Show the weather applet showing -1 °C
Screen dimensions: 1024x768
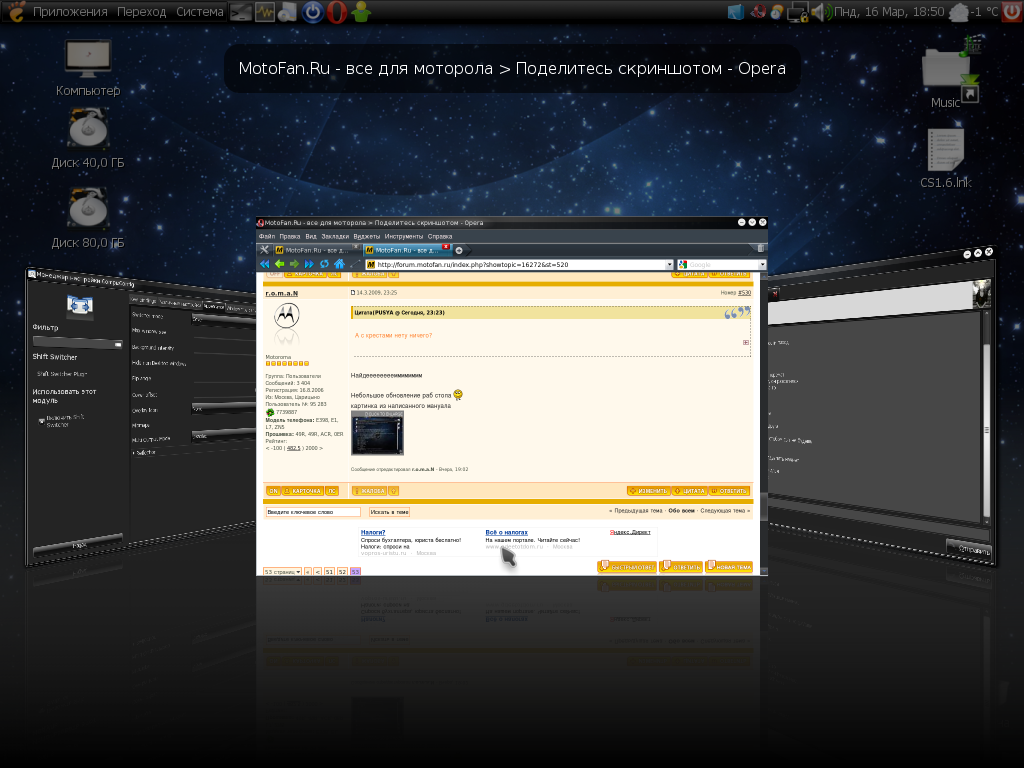975,12
